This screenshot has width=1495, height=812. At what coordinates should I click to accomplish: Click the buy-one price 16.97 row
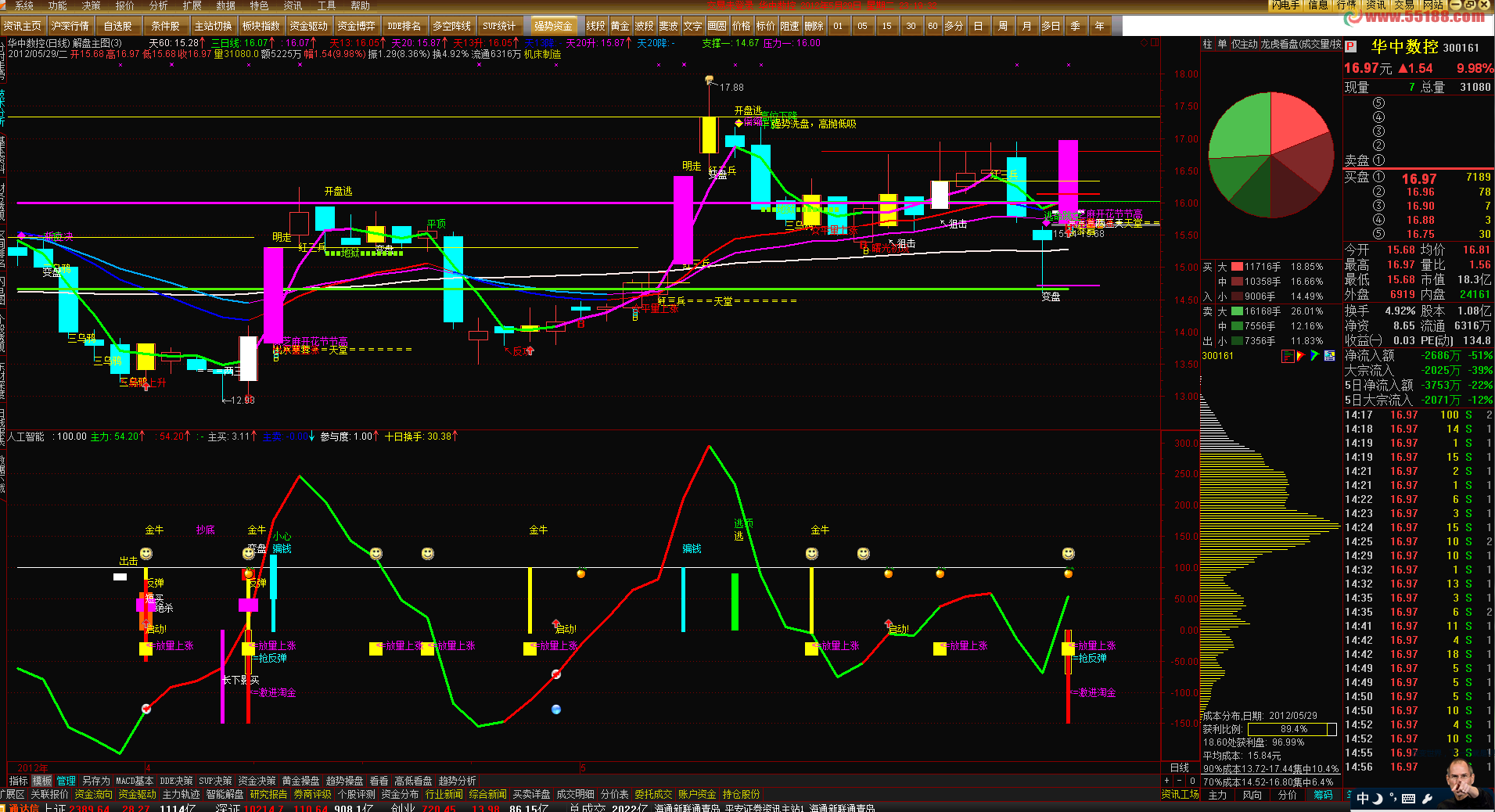[1418, 178]
